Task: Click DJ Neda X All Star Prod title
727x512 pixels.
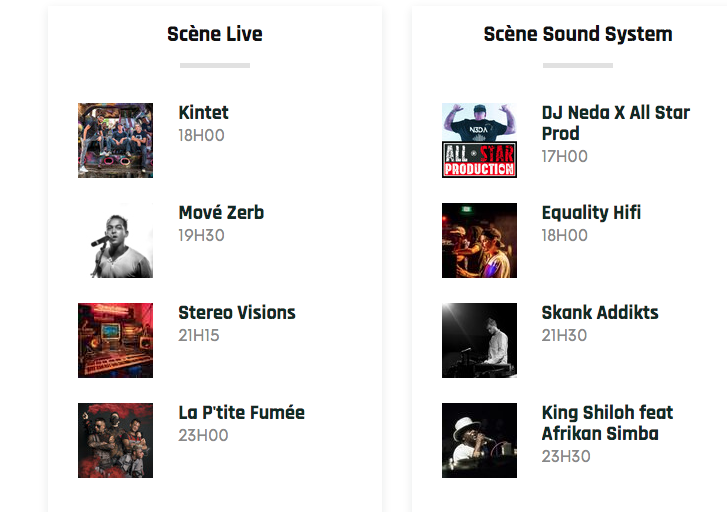Action: 616,123
